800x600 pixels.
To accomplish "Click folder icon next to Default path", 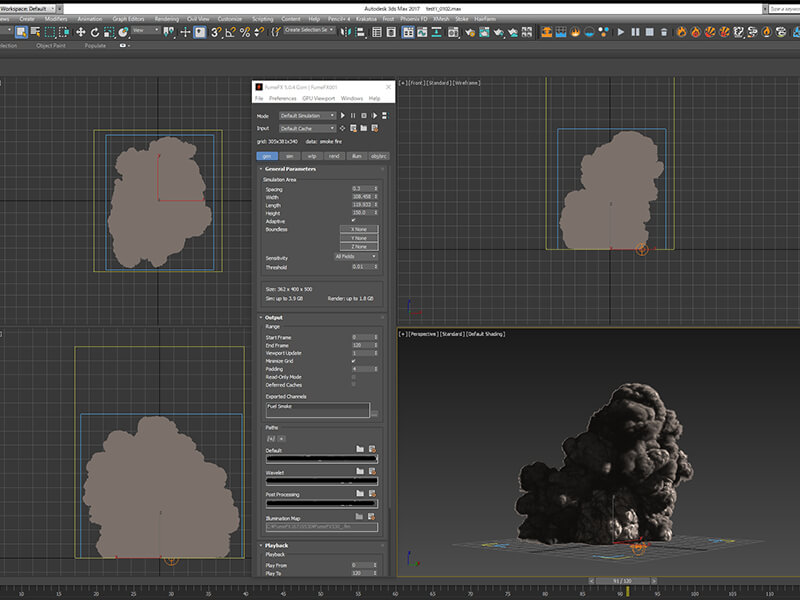I will click(x=361, y=450).
